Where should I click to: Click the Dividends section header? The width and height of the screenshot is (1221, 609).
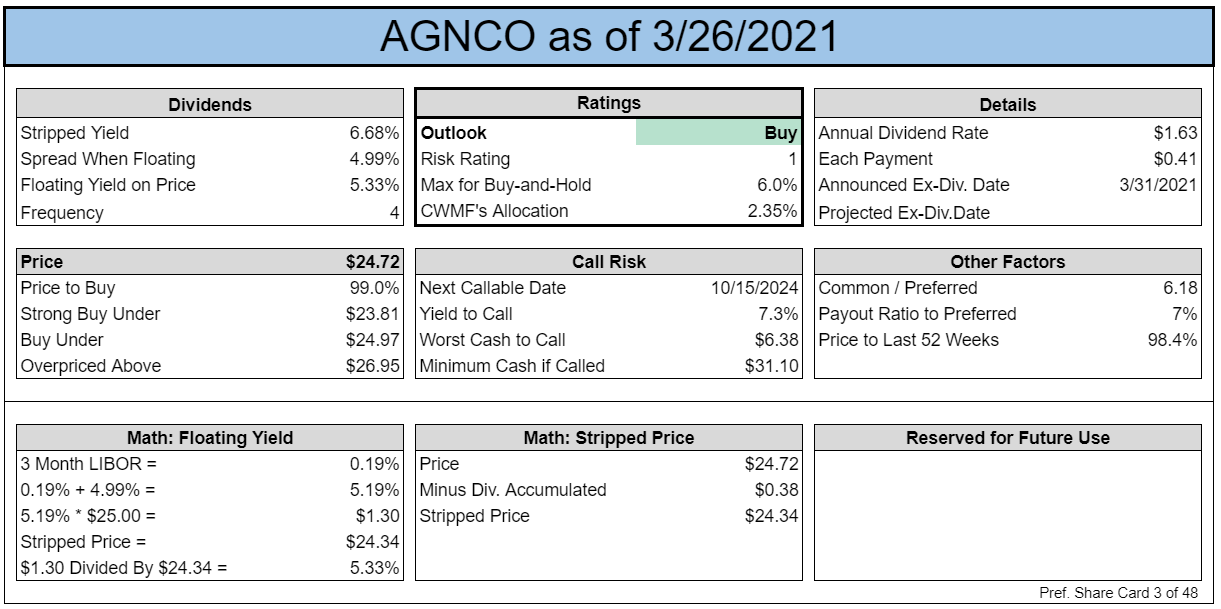[x=210, y=104]
